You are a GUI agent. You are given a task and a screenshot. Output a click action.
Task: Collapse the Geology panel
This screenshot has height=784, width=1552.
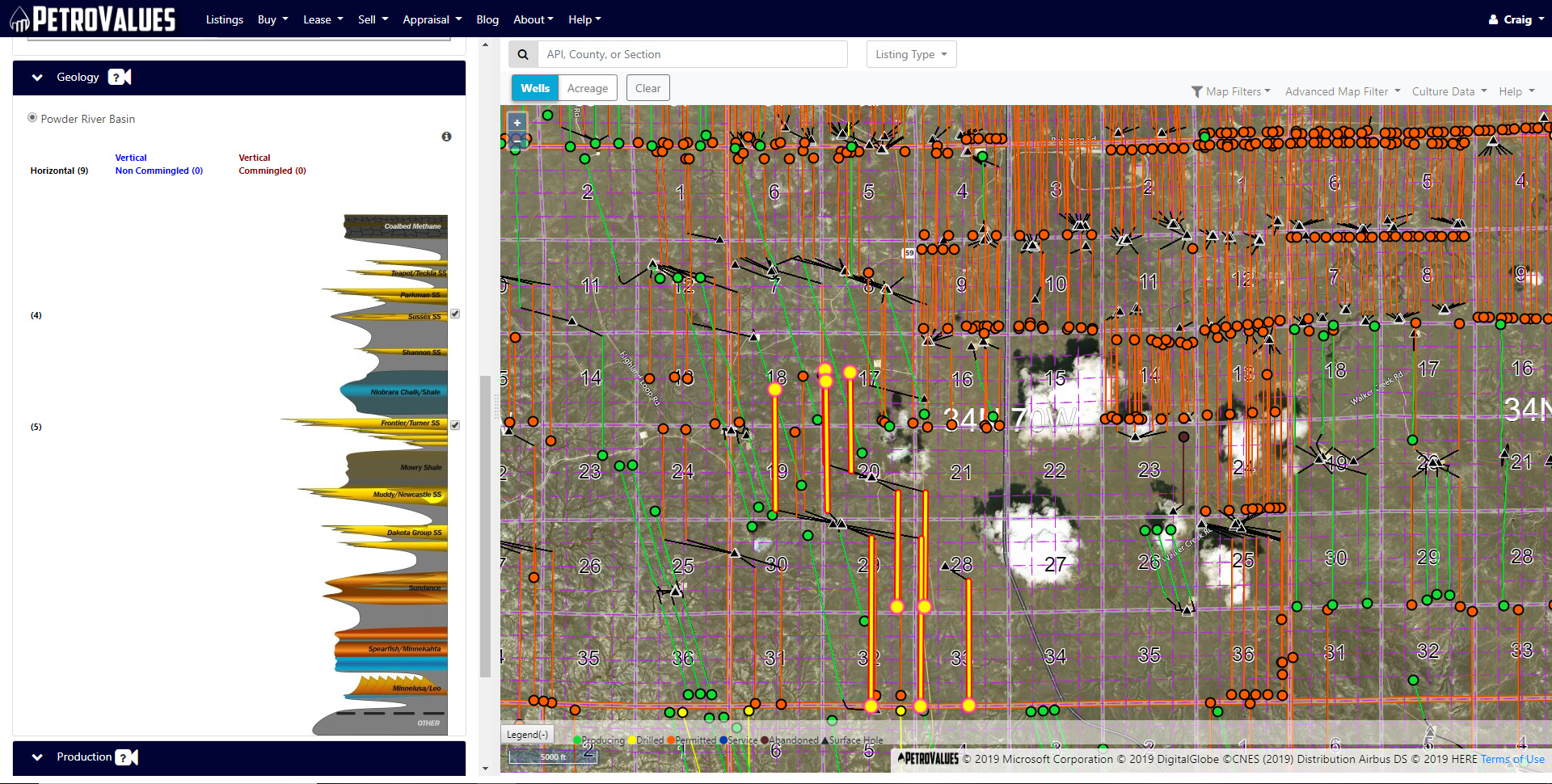tap(37, 78)
